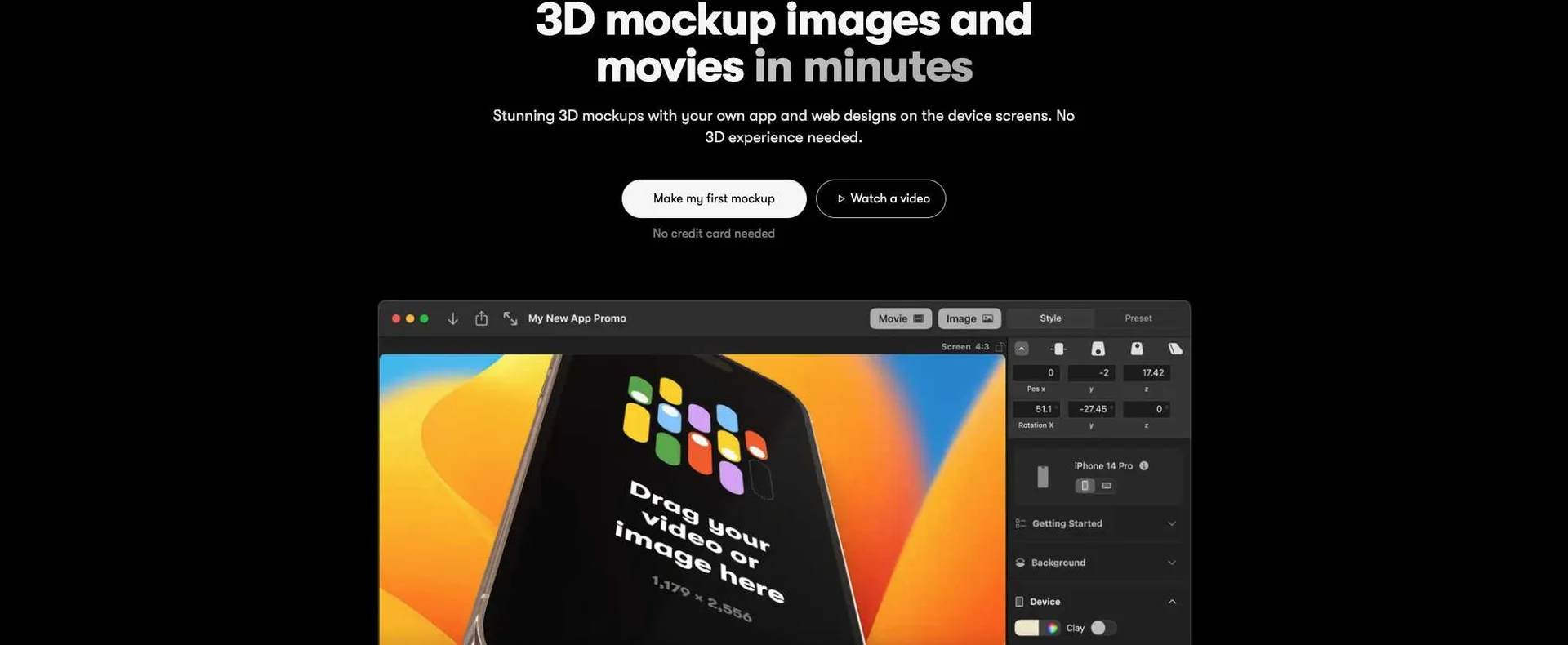The height and width of the screenshot is (645, 1568).
Task: Click the expand-arrows resize icon
Action: (510, 318)
